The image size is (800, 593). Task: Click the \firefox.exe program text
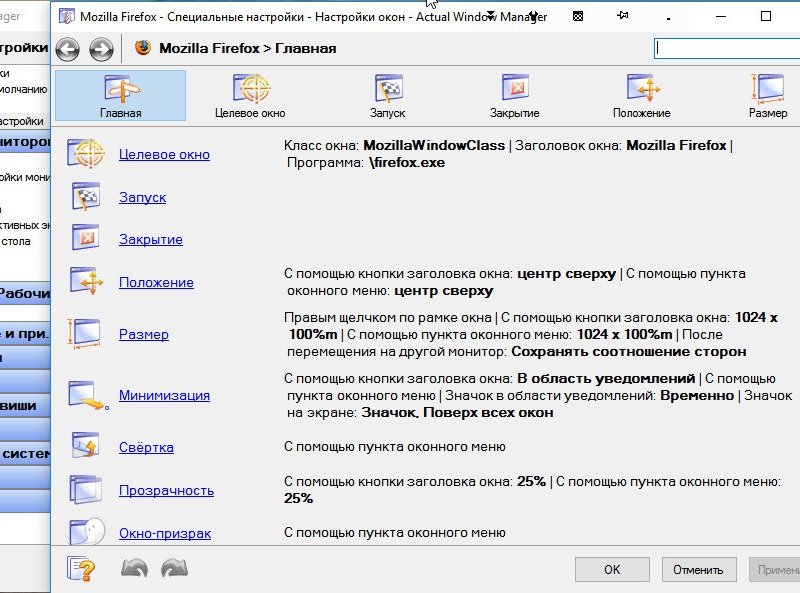click(x=407, y=163)
